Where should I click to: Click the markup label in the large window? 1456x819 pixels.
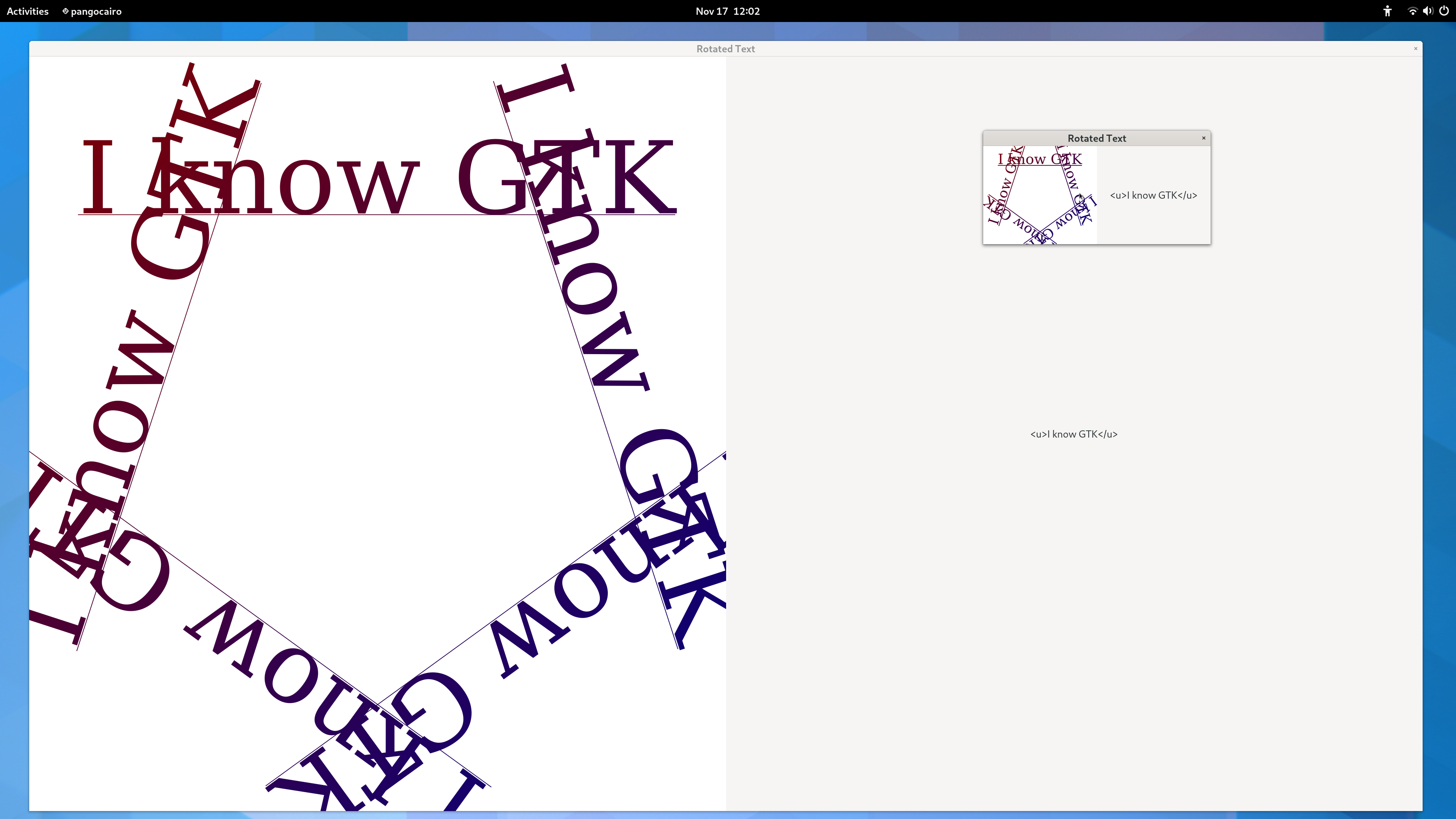(1073, 434)
